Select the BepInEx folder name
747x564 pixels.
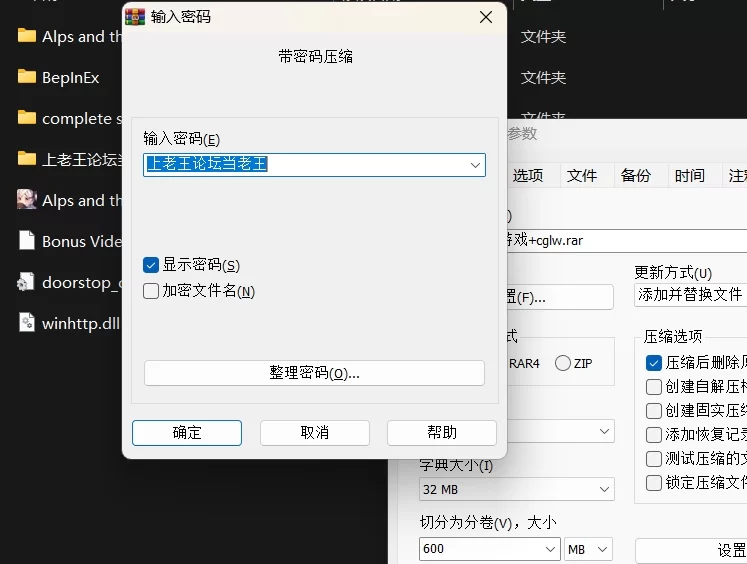click(x=71, y=78)
